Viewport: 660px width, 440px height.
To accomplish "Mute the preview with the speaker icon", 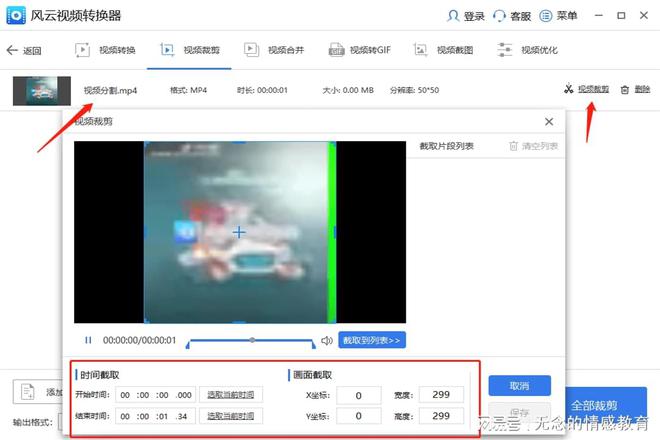I will 327,340.
